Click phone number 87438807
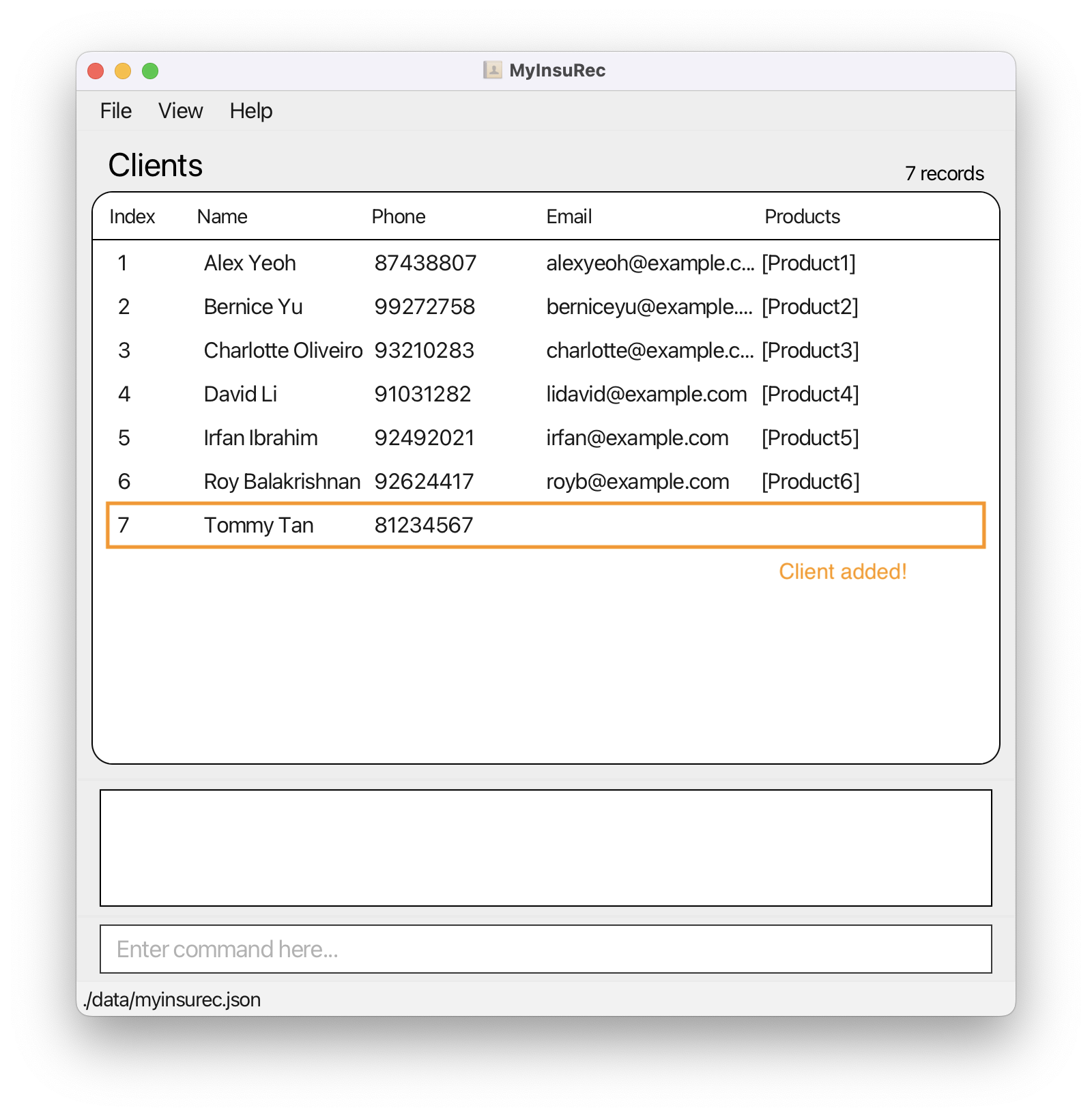 tap(425, 263)
